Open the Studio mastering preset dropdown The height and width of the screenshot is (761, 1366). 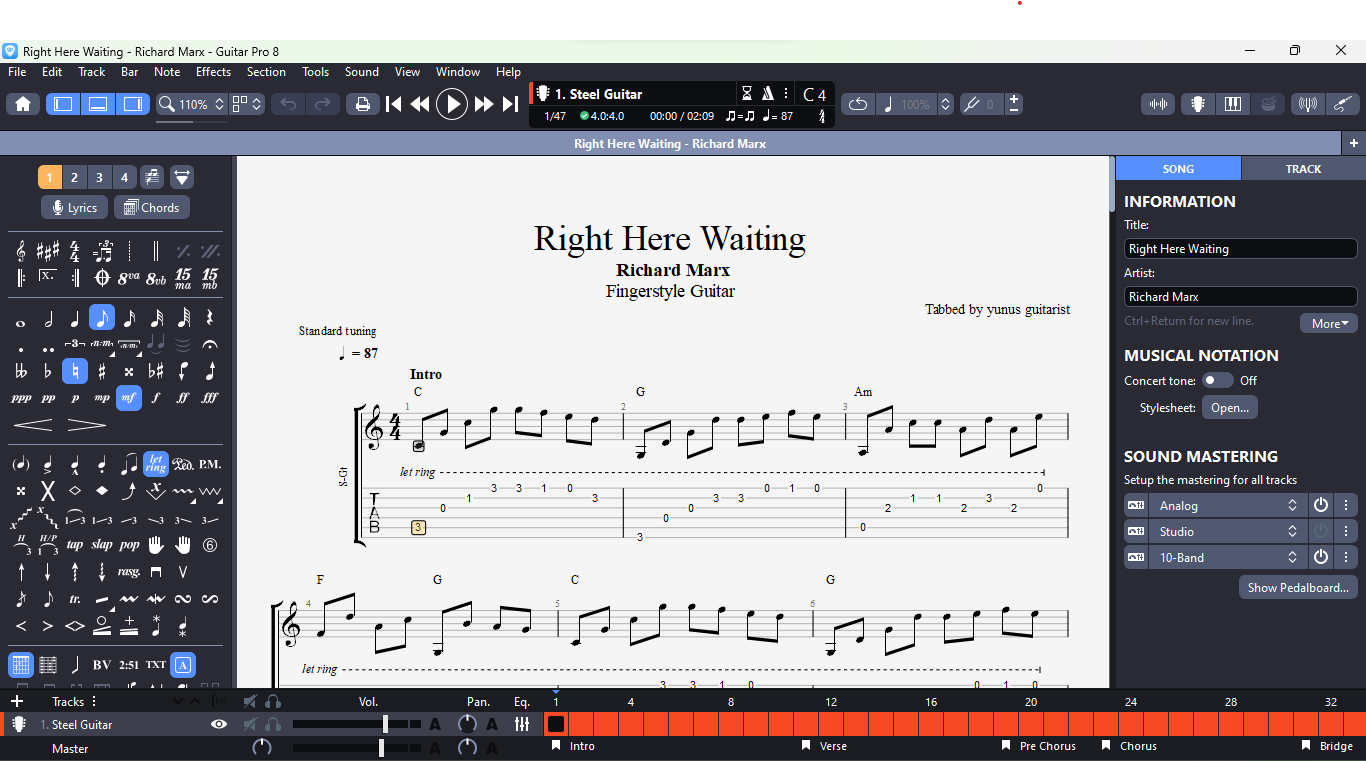pos(1228,531)
